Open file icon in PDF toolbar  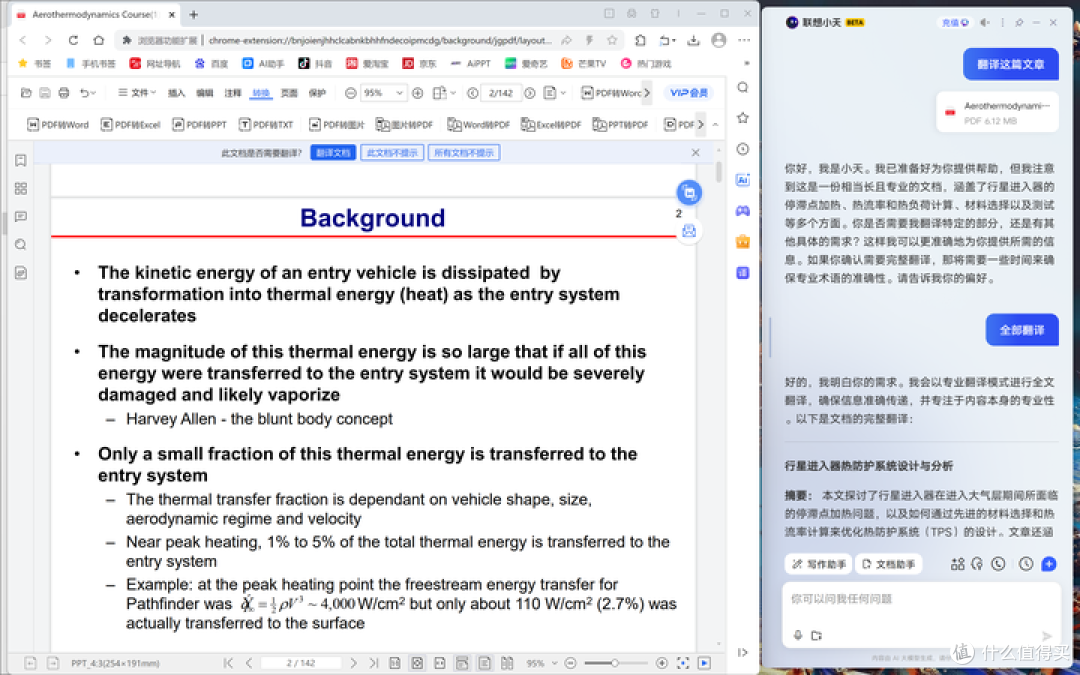point(26,92)
